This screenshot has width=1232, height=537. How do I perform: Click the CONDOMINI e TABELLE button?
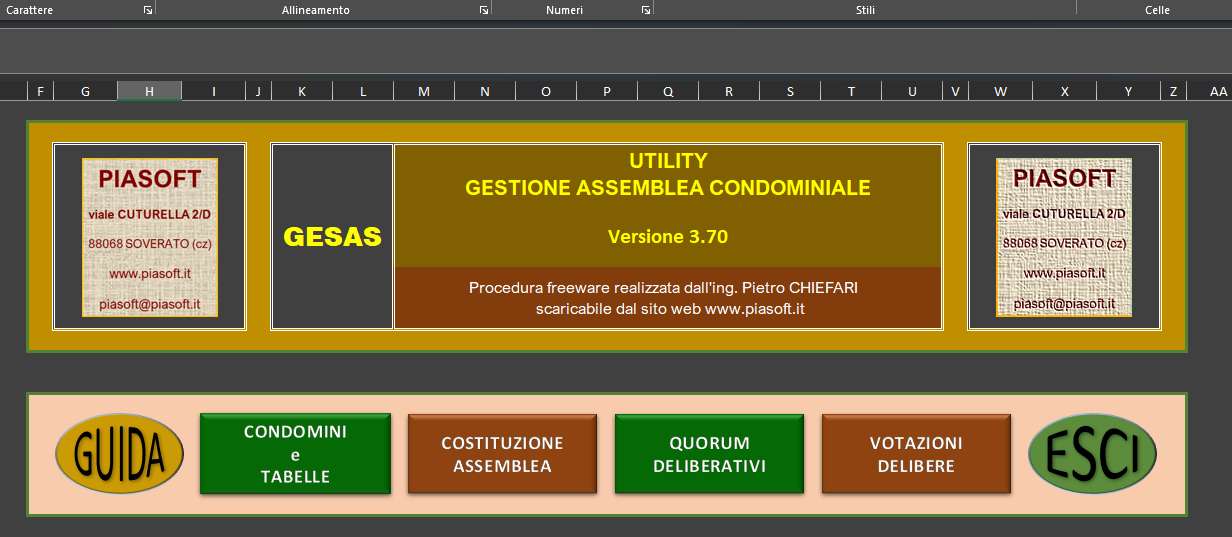point(295,454)
